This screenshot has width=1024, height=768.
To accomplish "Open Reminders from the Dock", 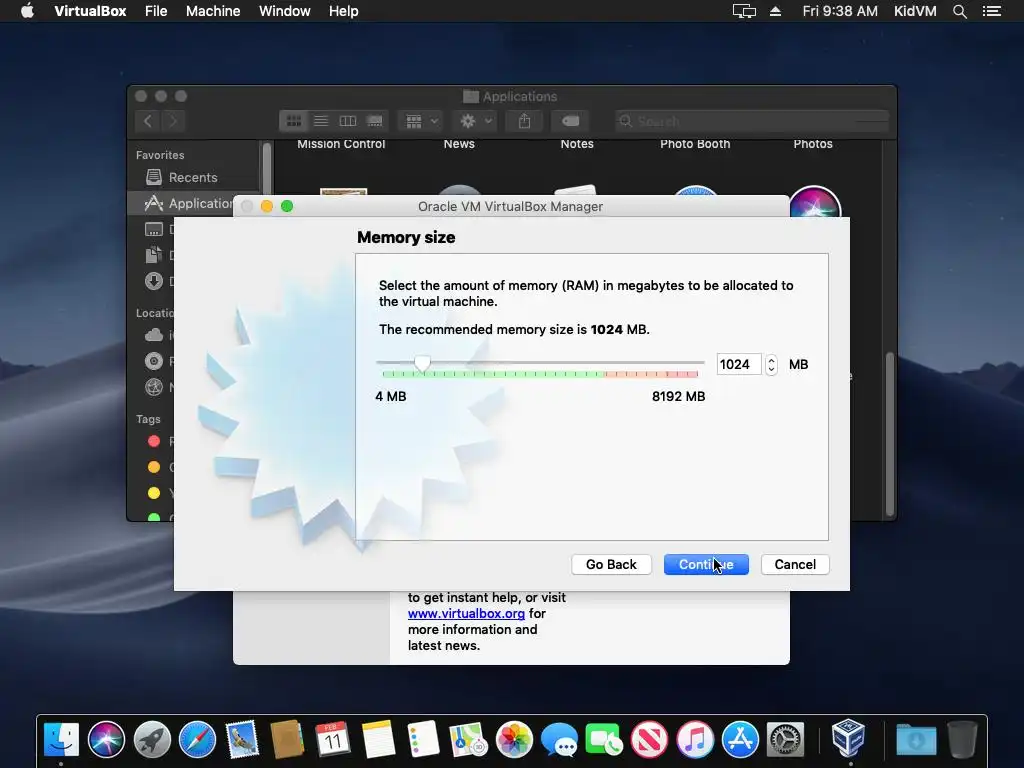I will pyautogui.click(x=423, y=740).
